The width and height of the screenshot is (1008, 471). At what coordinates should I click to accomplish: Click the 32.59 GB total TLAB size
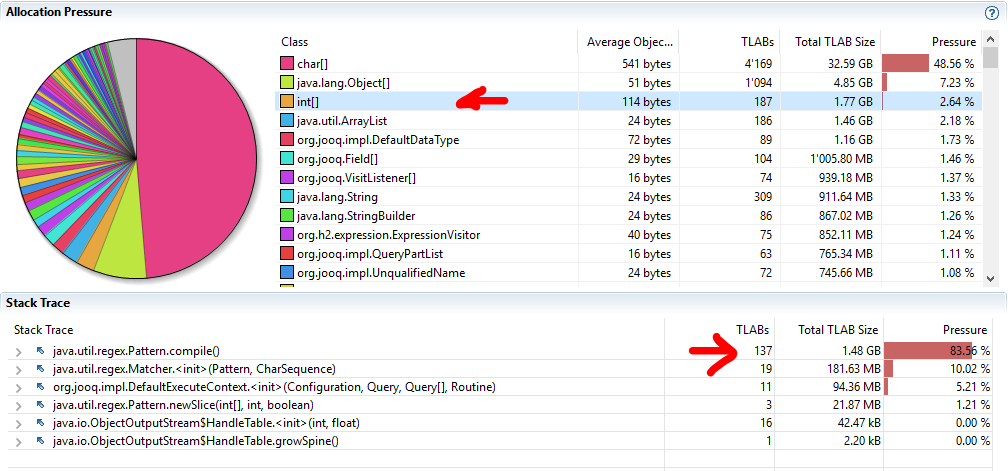[x=850, y=64]
